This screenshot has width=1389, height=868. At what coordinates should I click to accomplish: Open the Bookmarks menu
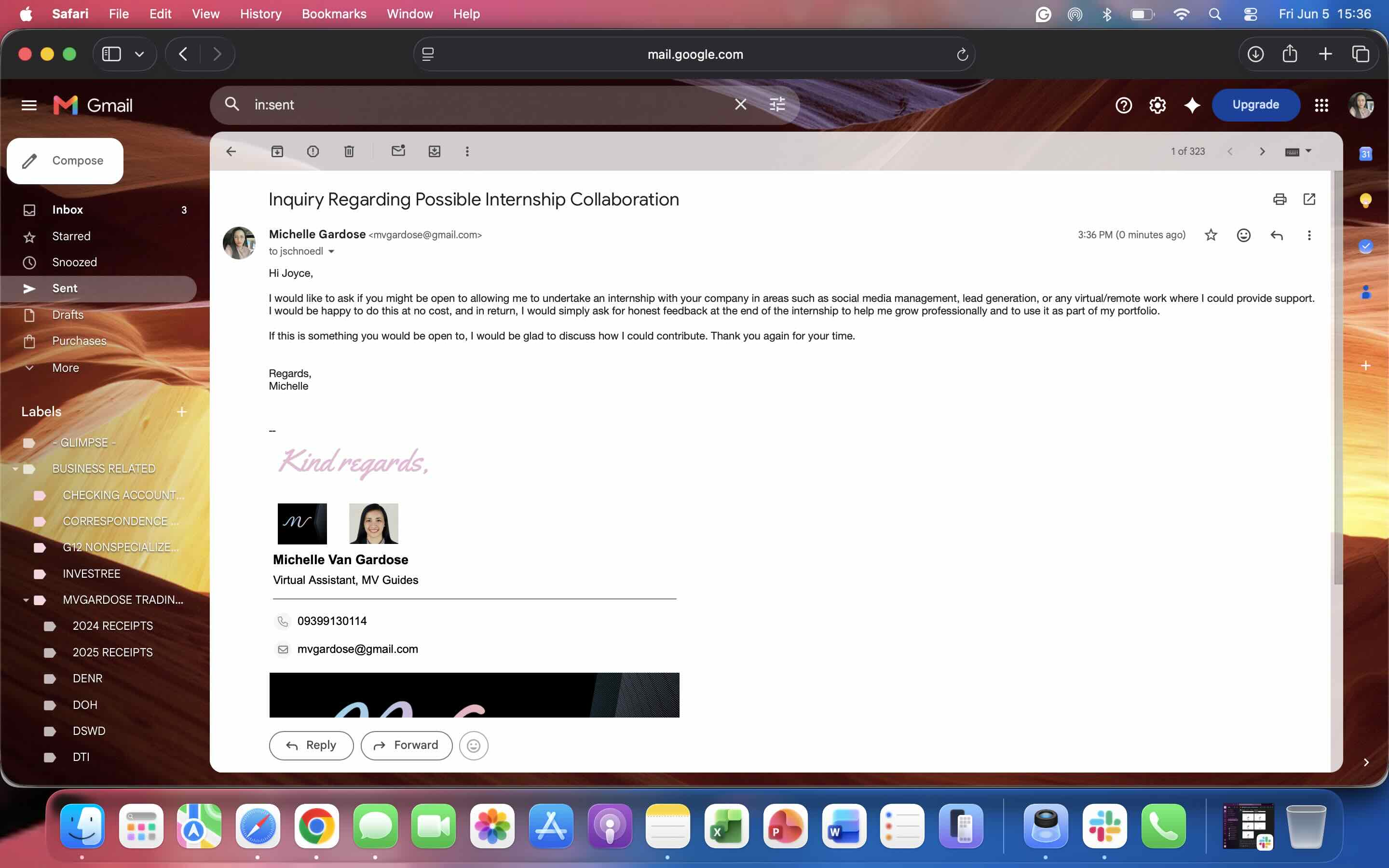click(334, 14)
